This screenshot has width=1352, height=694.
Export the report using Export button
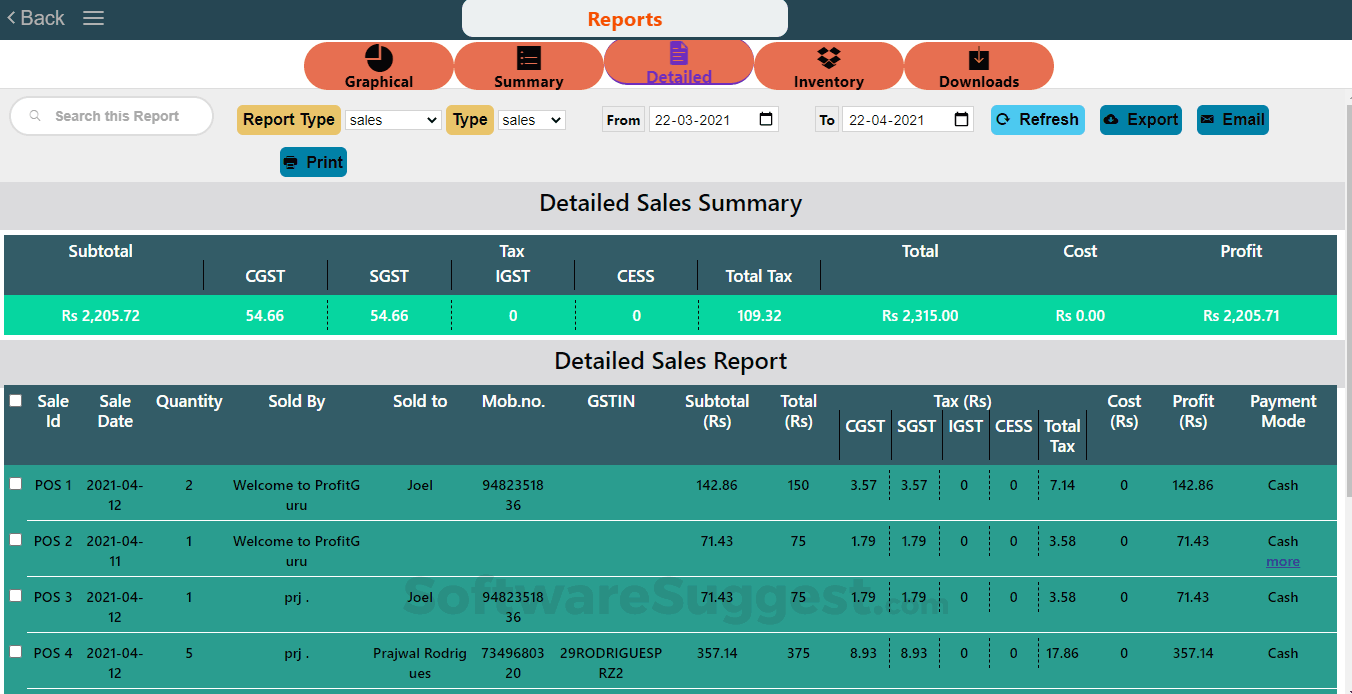pos(1141,120)
